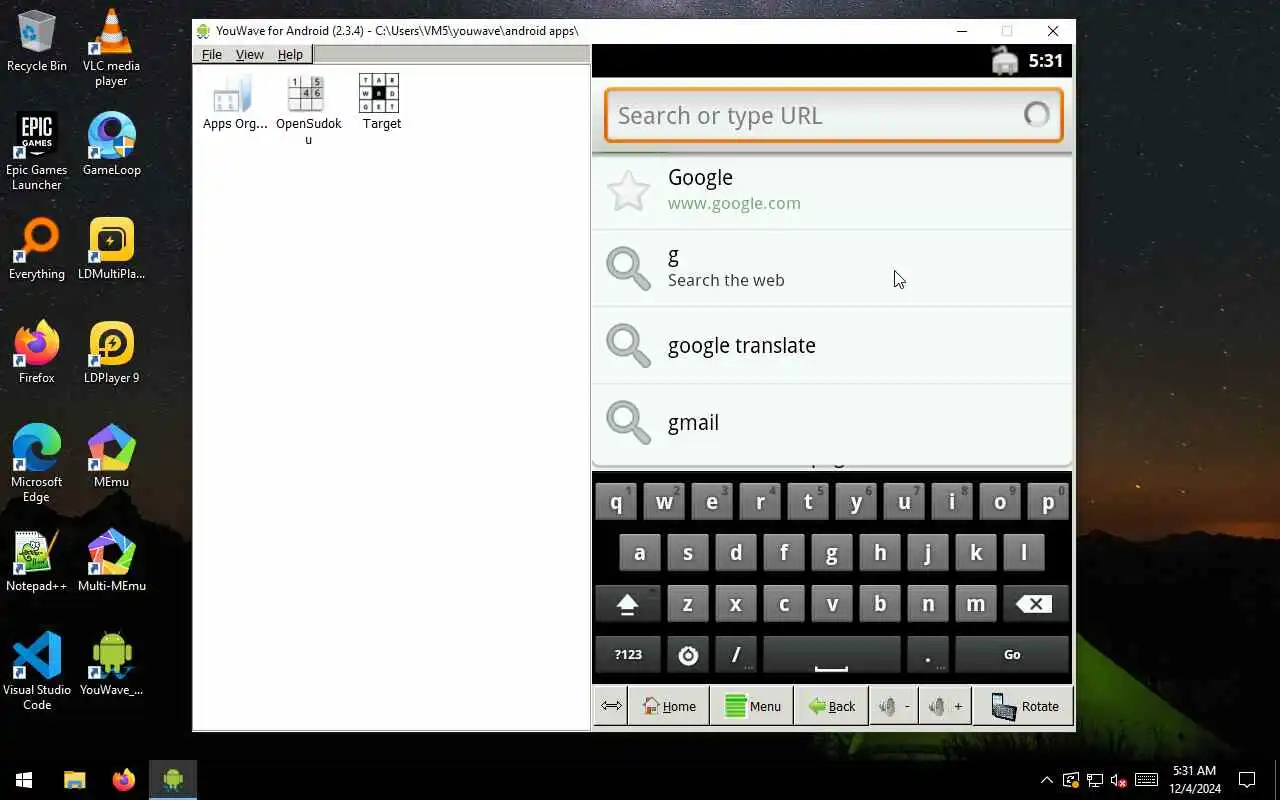The height and width of the screenshot is (800, 1280).
Task: Click the magnifier icon beside 'google translate'
Action: 629,345
